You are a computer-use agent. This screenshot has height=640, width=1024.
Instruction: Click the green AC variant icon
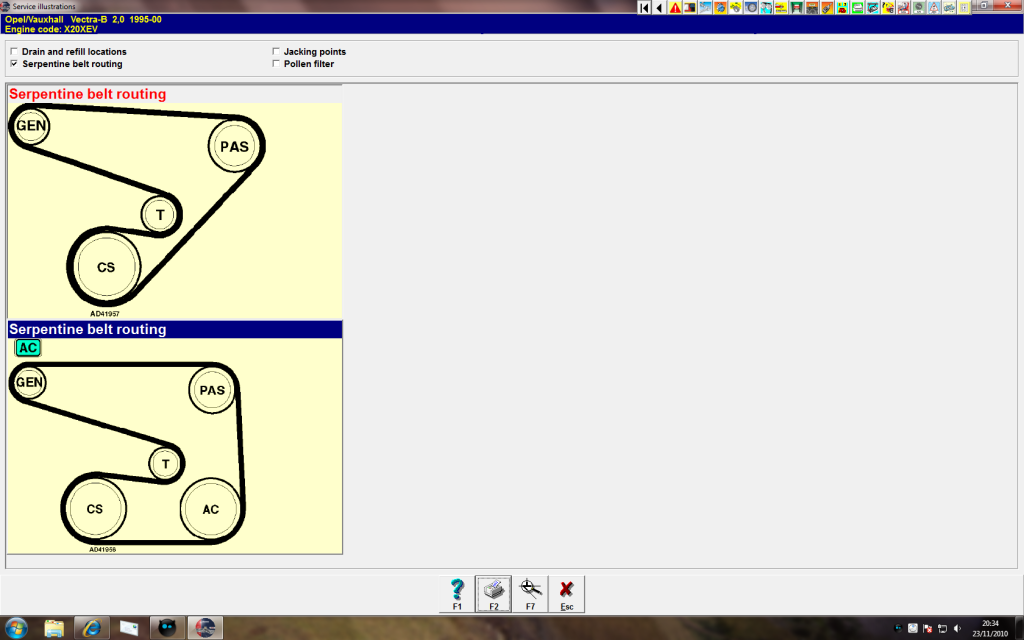28,348
